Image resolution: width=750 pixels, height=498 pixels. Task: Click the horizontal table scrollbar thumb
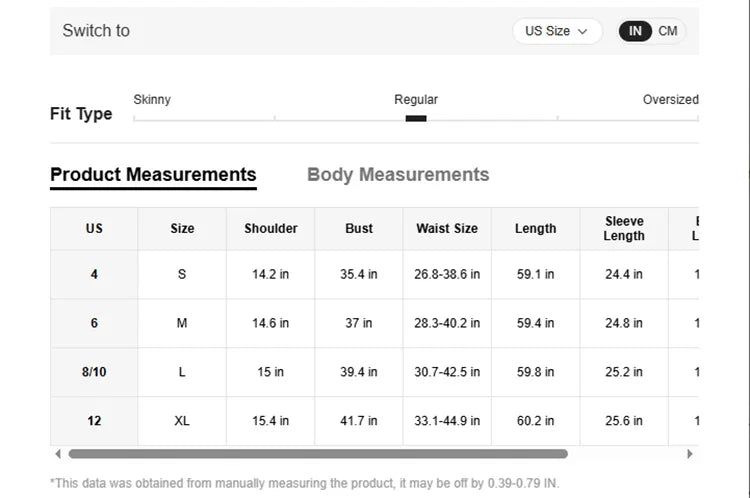click(318, 454)
